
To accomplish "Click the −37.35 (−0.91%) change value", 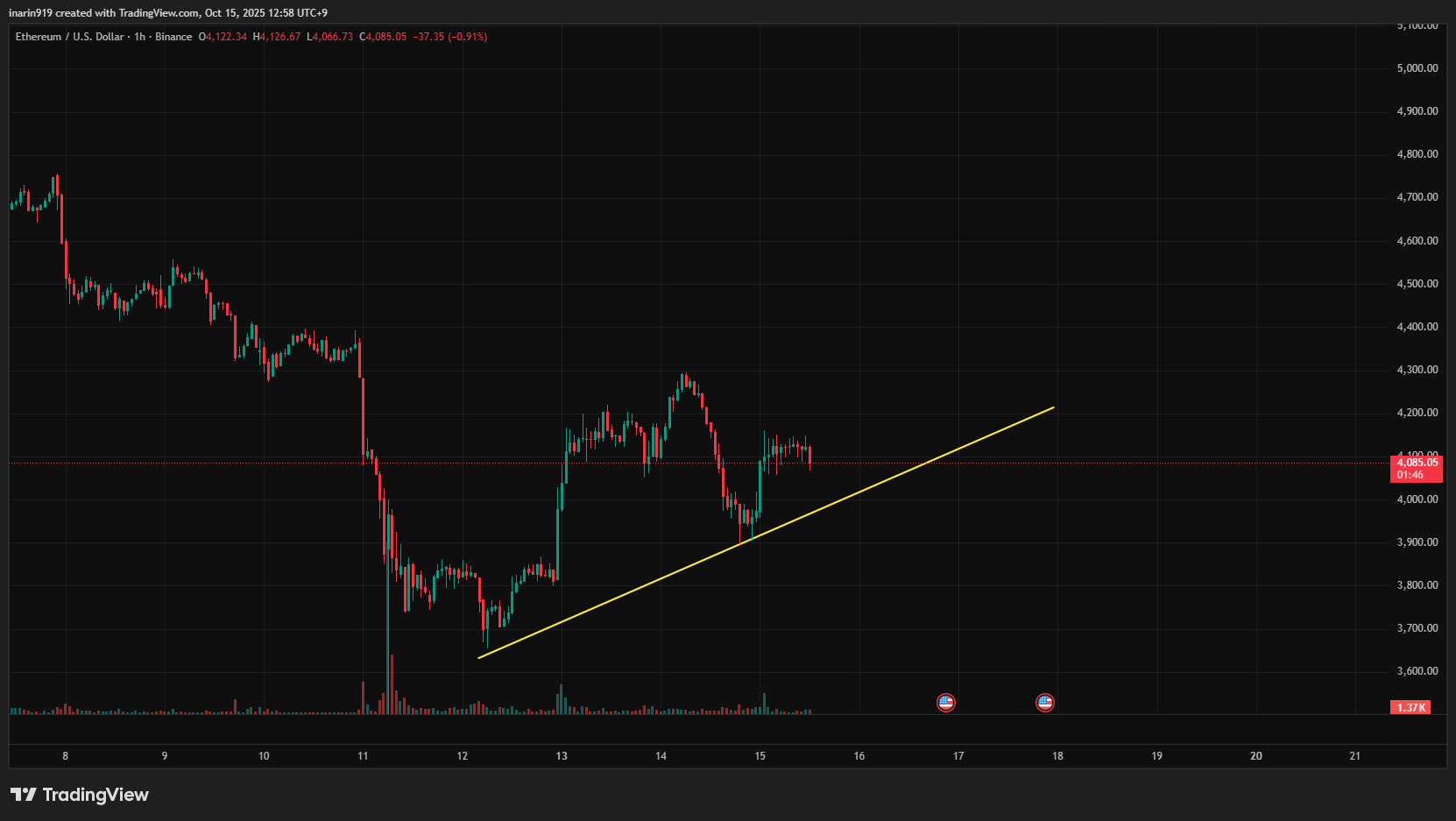I will (x=450, y=37).
